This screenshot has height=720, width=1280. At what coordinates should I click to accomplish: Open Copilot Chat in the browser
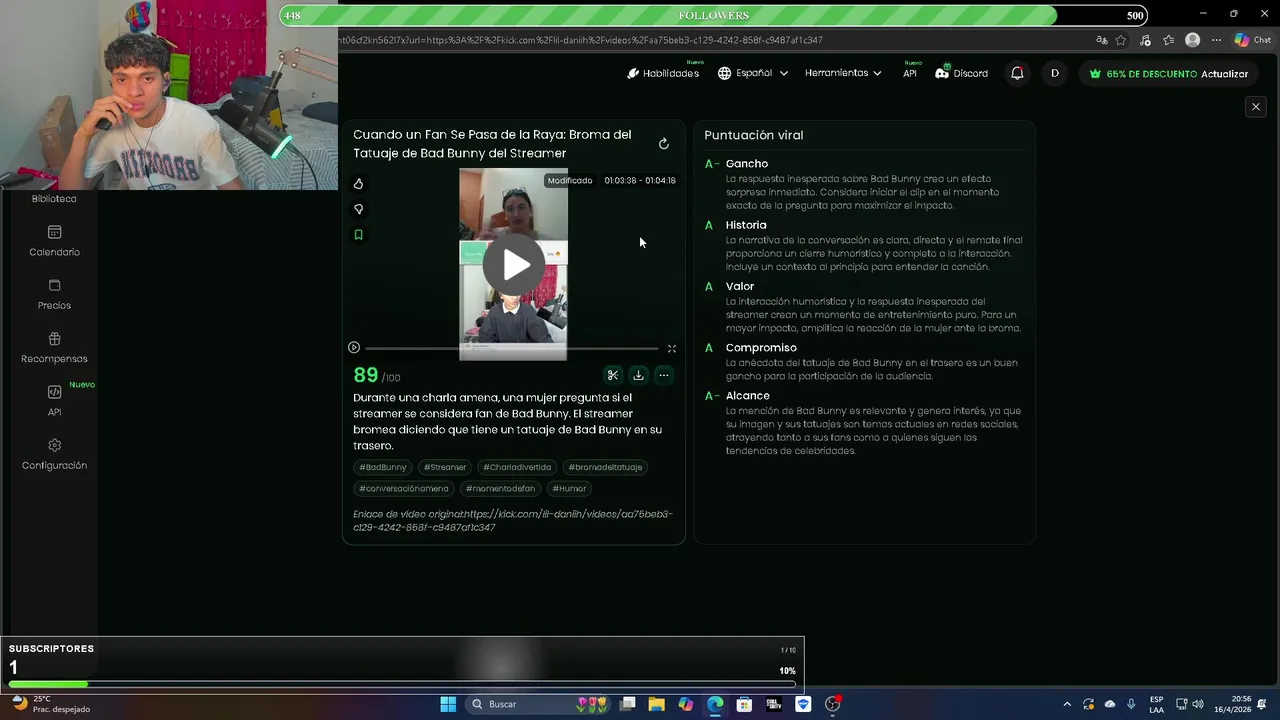coord(1252,40)
